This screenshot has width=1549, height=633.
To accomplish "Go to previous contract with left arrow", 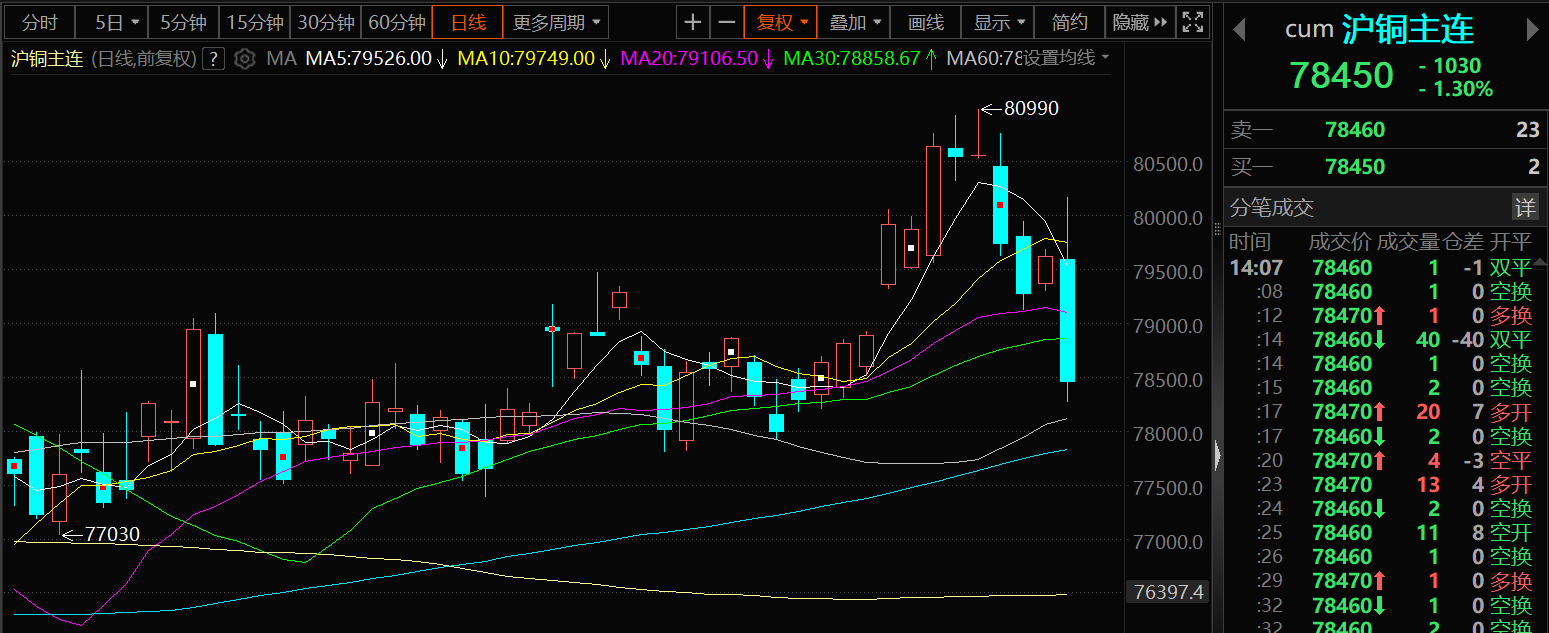I will pyautogui.click(x=1239, y=30).
